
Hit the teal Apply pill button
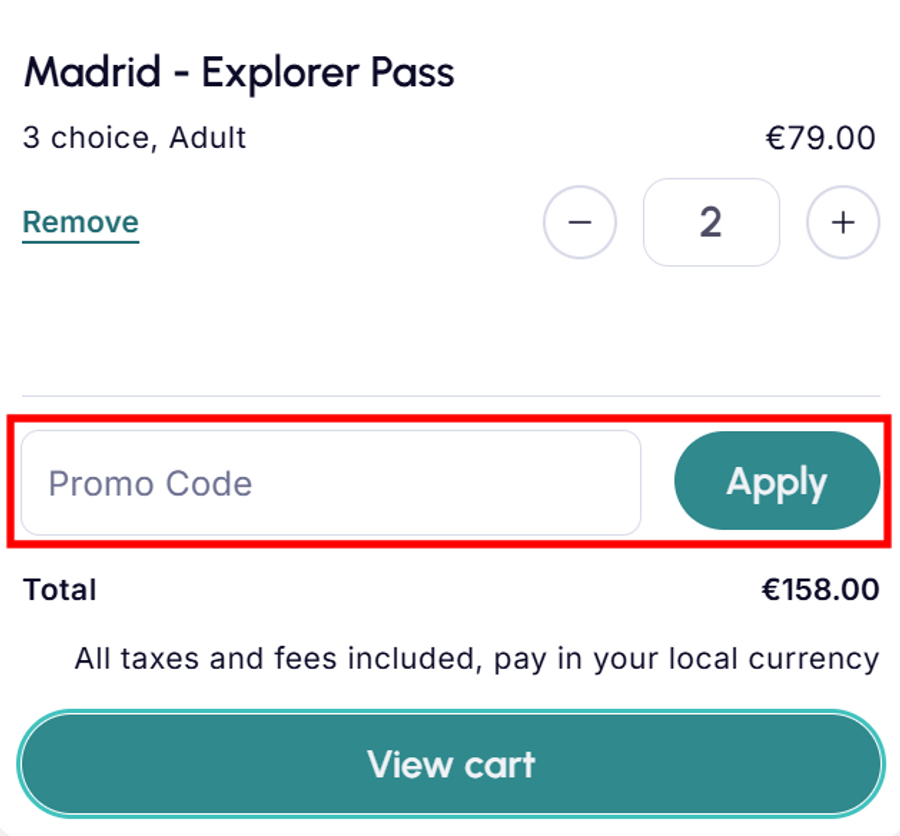pos(777,481)
